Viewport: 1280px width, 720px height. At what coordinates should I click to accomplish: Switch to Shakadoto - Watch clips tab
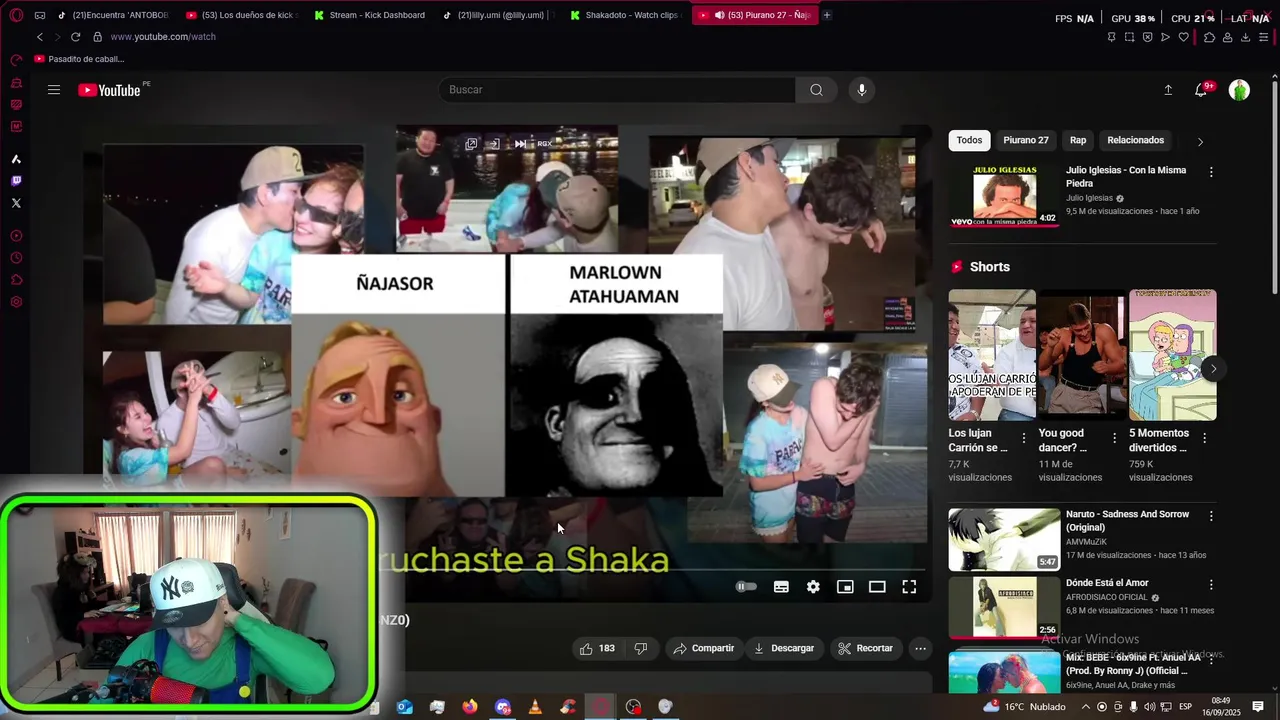tap(625, 15)
